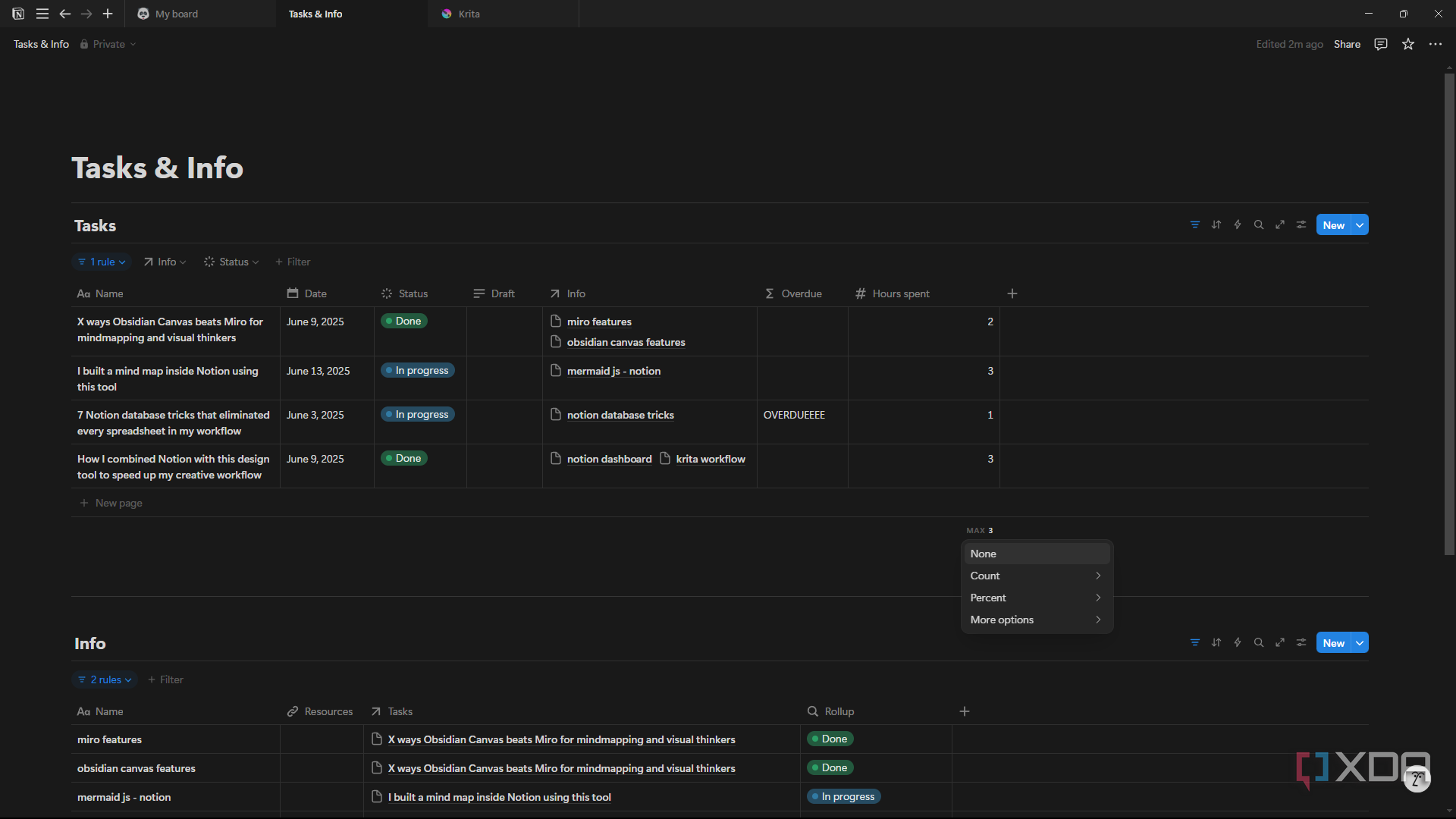1456x819 pixels.
Task: Open view settings icon in Tasks toolbar
Action: pyautogui.click(x=1301, y=224)
